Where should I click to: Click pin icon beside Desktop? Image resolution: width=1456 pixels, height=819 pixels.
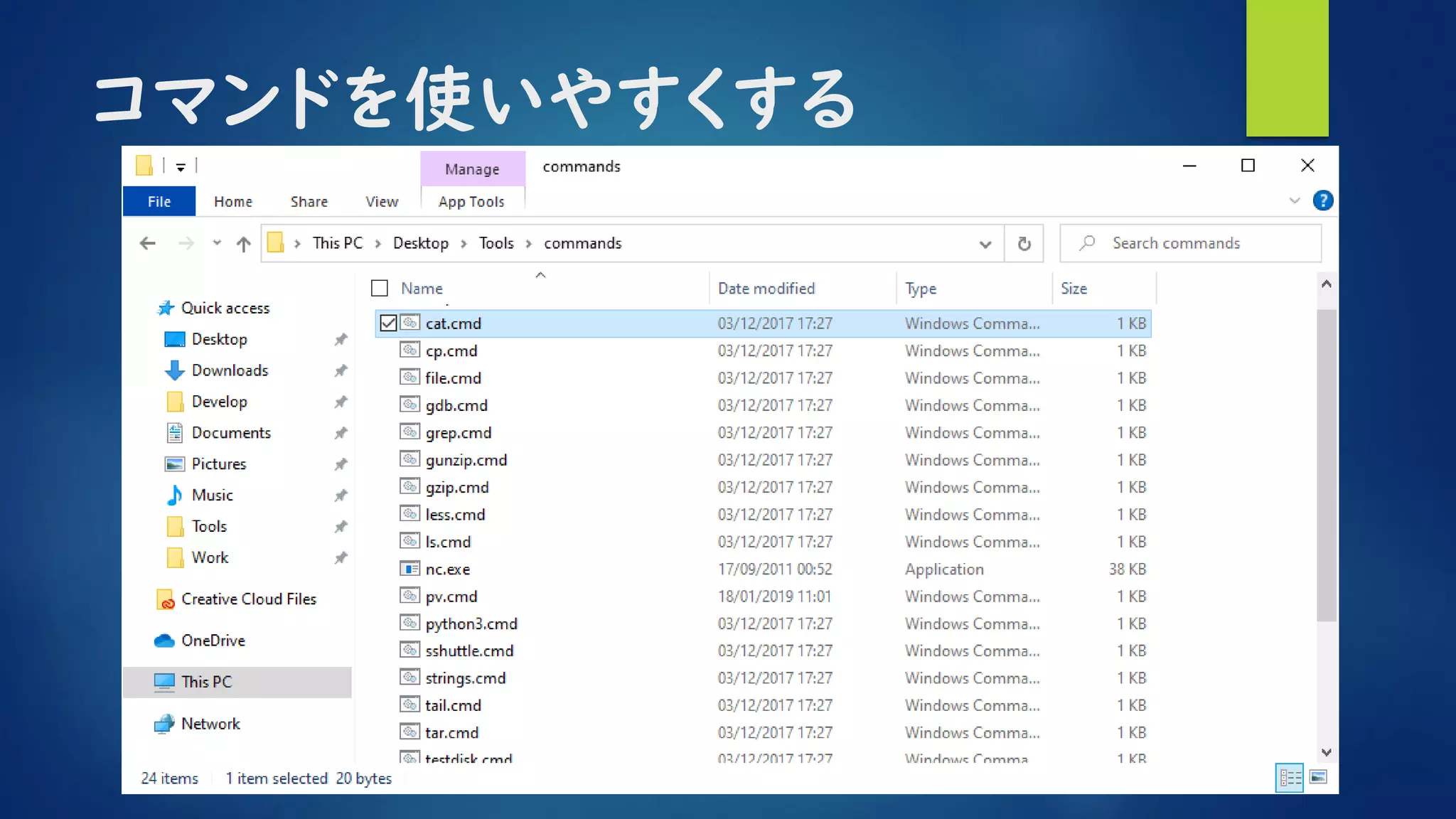[x=341, y=339]
